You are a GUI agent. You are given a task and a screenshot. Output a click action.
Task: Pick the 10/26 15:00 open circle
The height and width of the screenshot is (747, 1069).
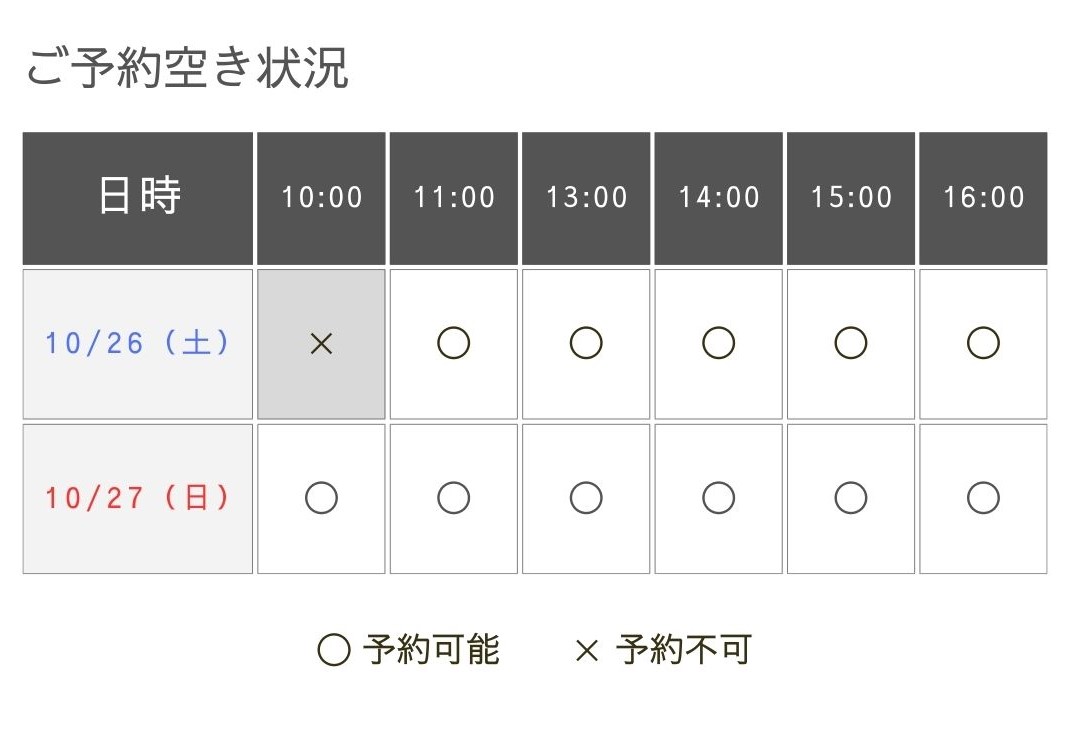850,344
